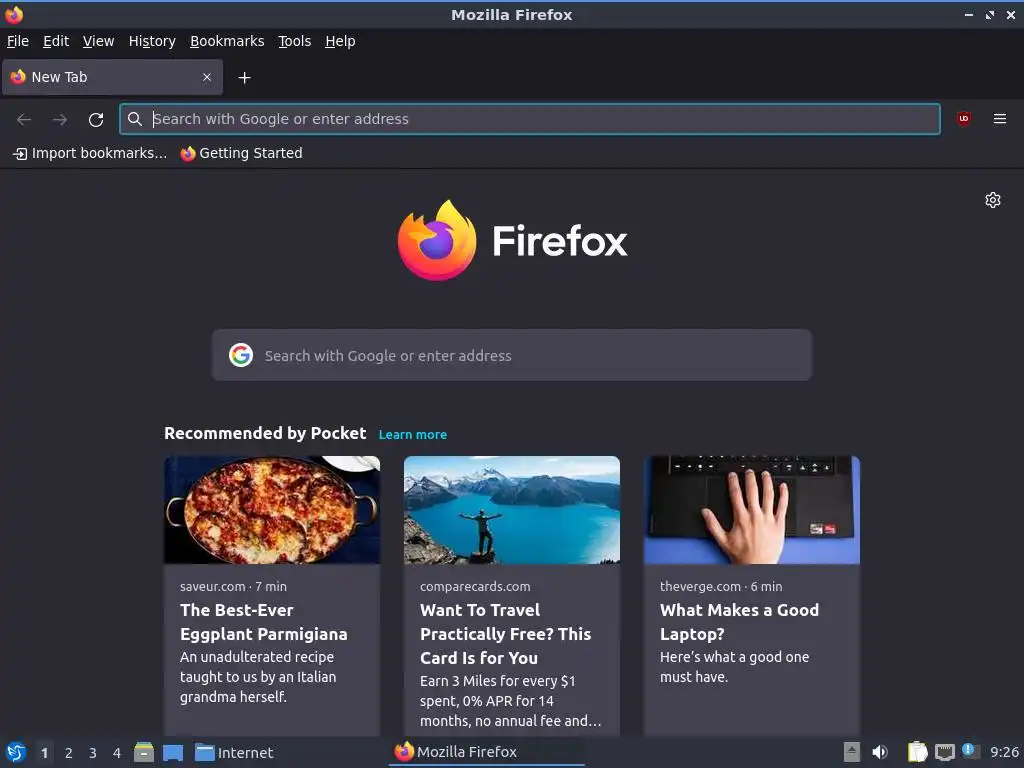This screenshot has height=768, width=1024.
Task: Open Getting Started bookmark
Action: [x=242, y=153]
